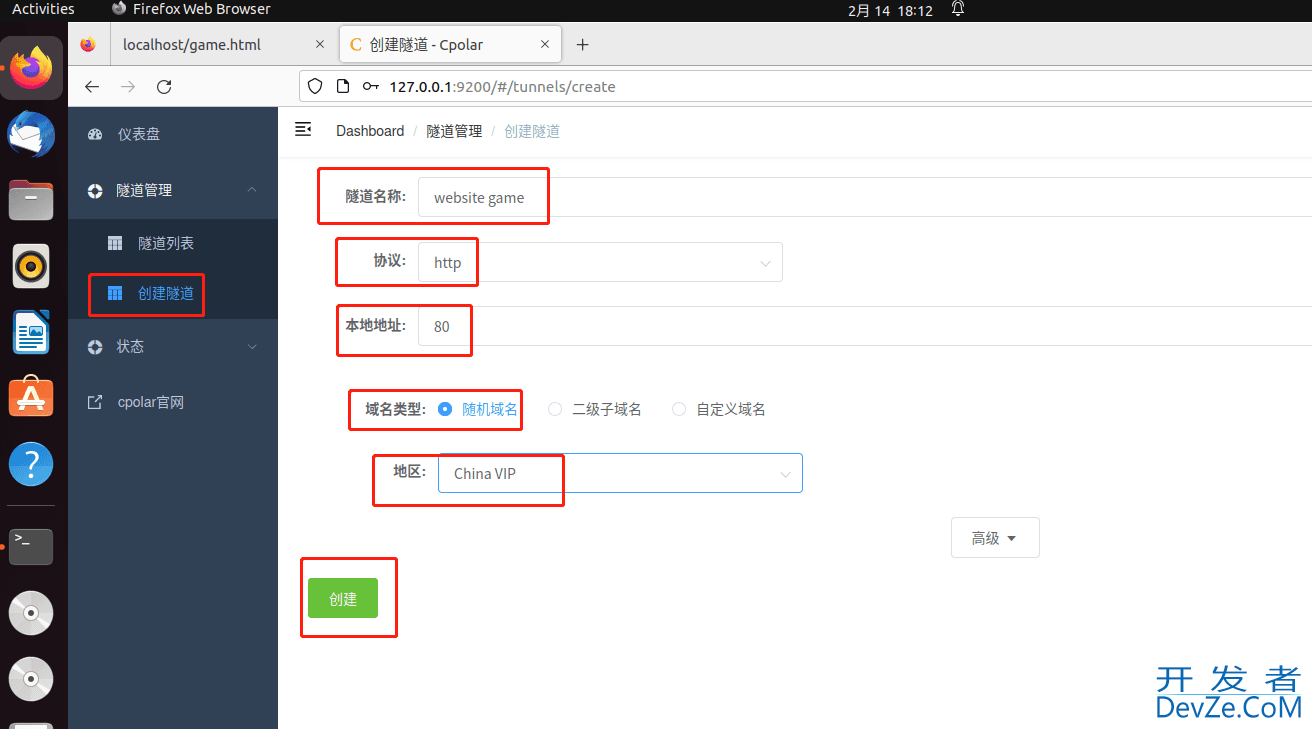The height and width of the screenshot is (729, 1312).
Task: Open Rhythmbox music player in dock
Action: click(32, 266)
